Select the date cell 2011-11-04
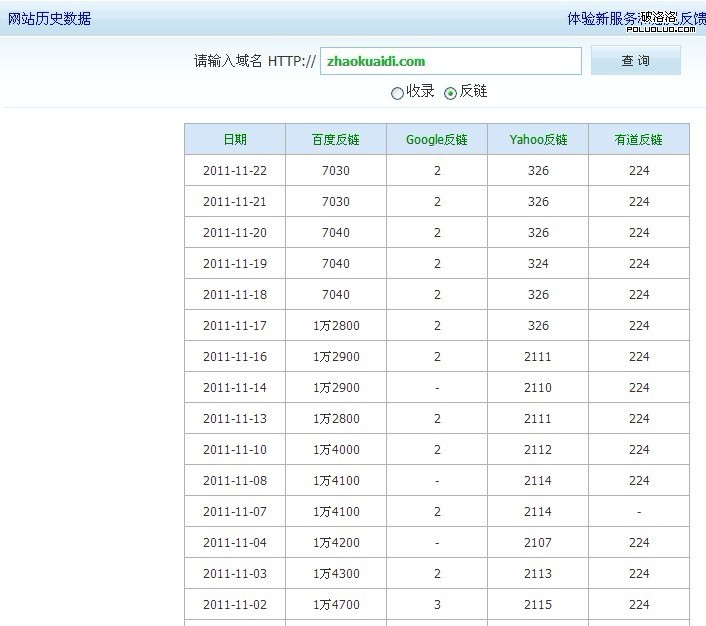Viewport: 706px width, 626px height. coord(235,543)
